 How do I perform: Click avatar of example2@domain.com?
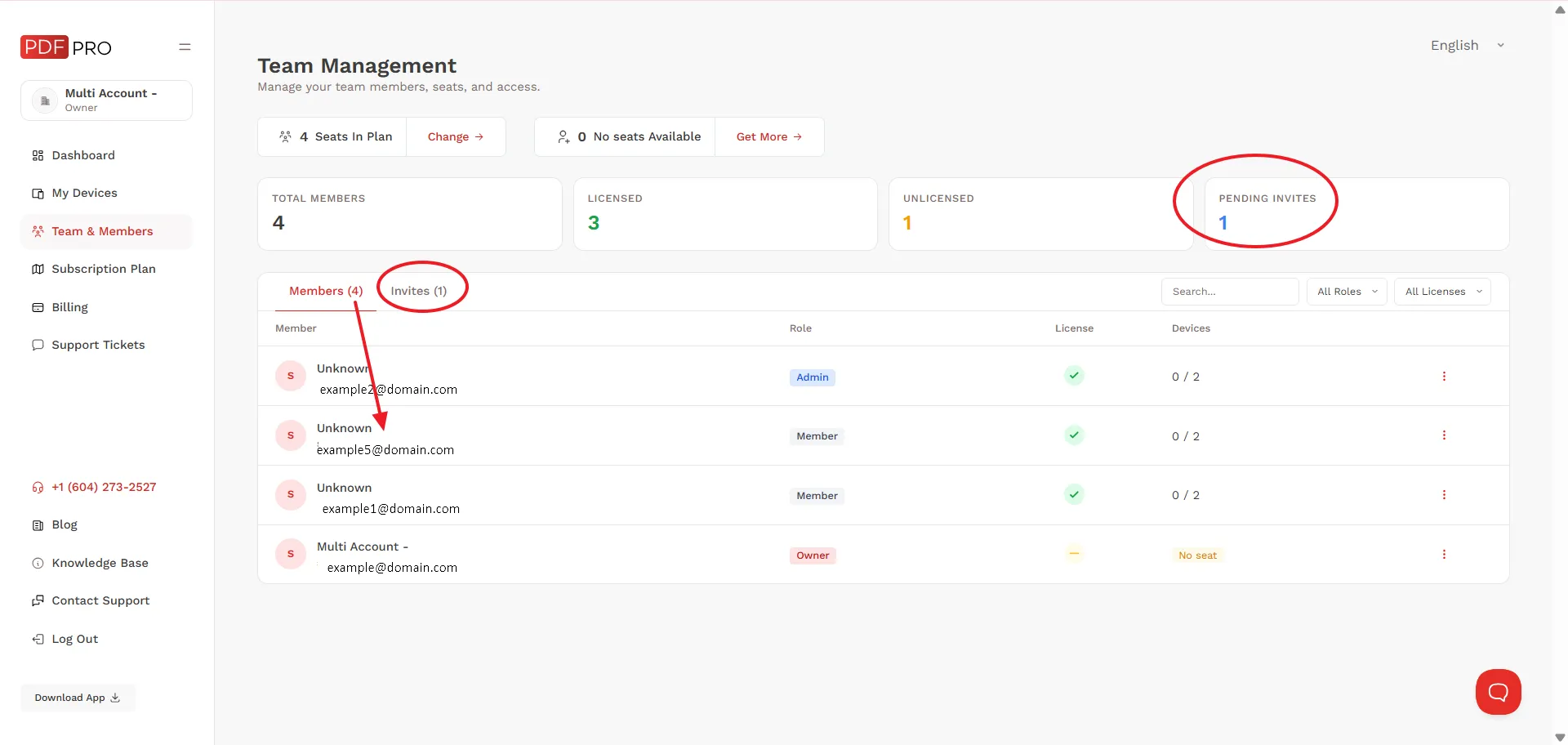(290, 376)
